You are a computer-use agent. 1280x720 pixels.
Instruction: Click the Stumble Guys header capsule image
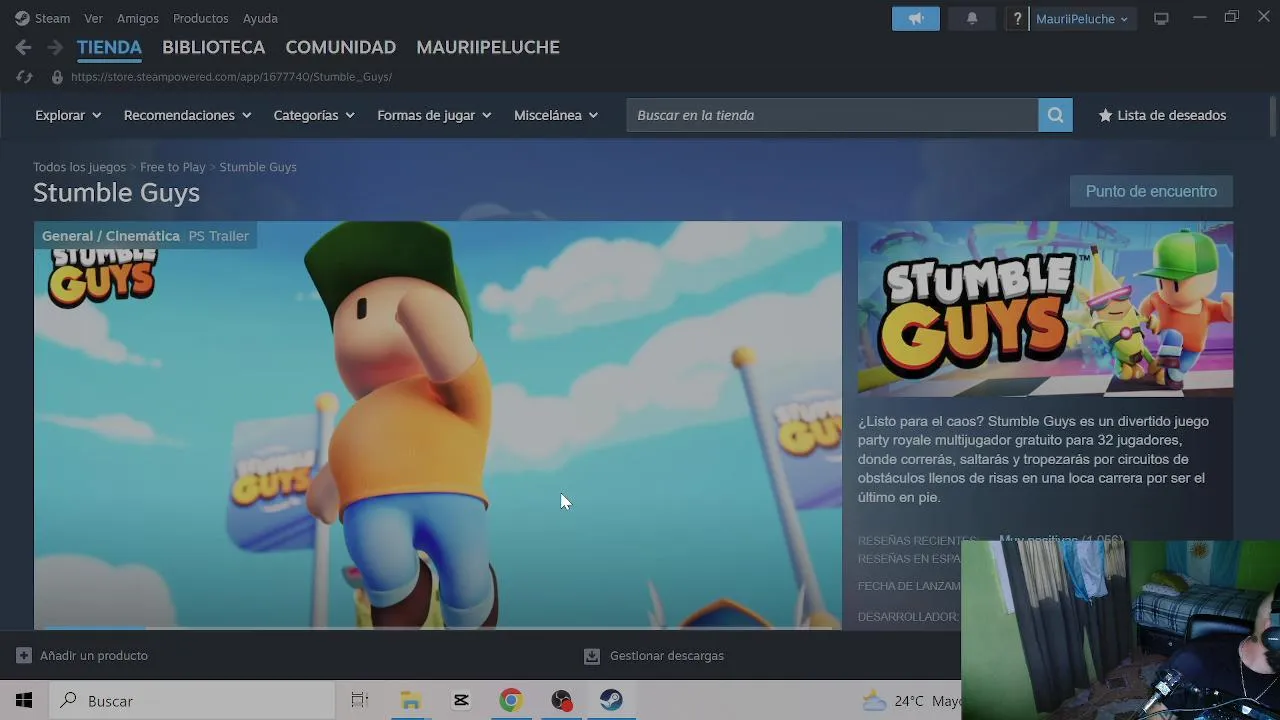tap(1045, 309)
